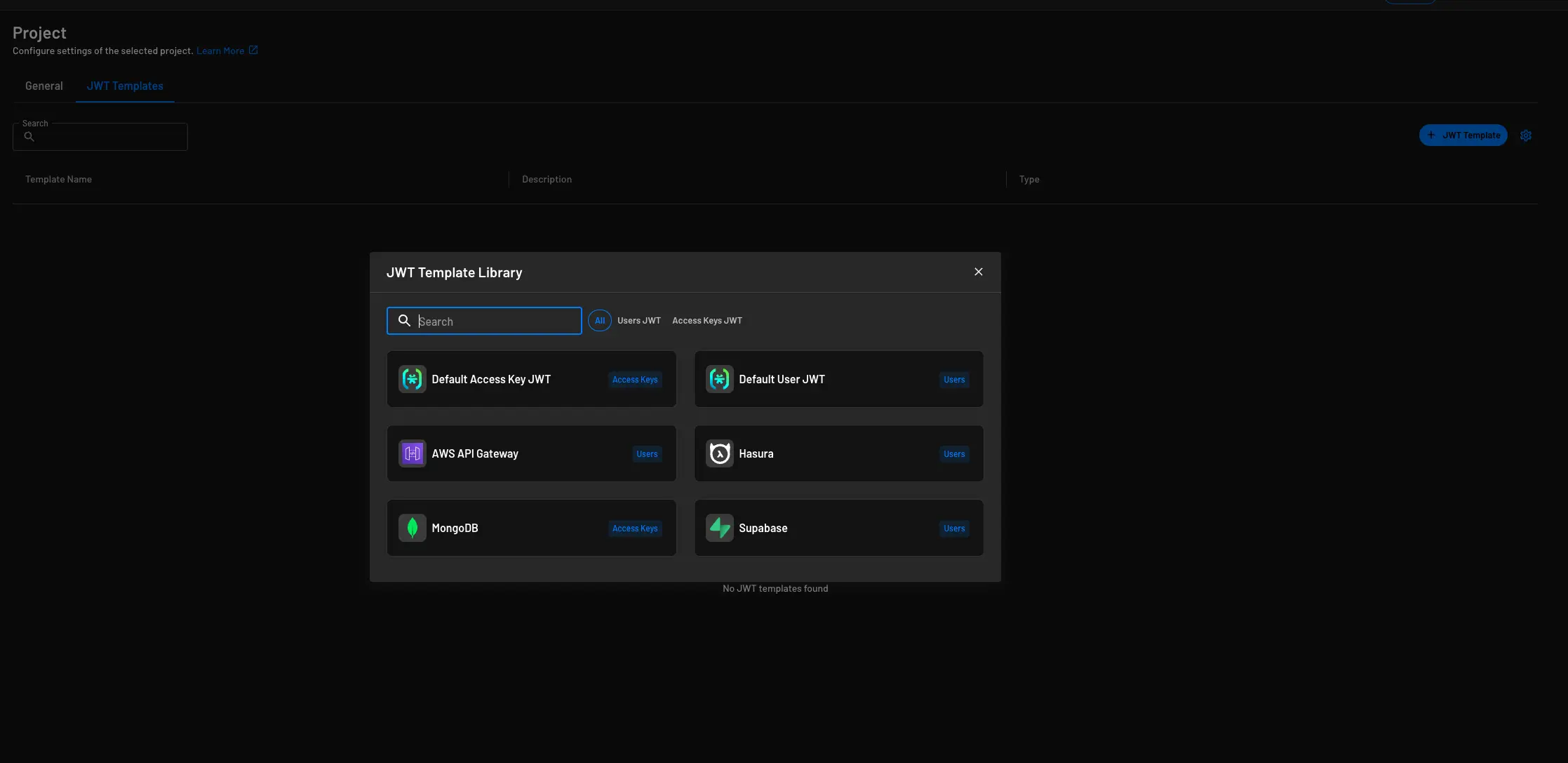Image resolution: width=1568 pixels, height=763 pixels.
Task: Click the Description column header
Action: click(547, 180)
